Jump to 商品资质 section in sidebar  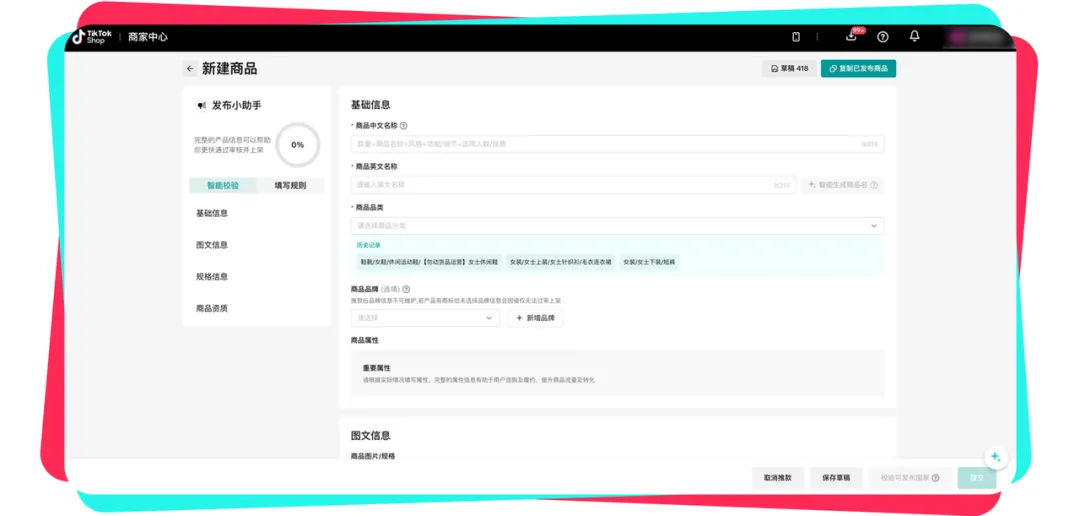click(212, 309)
